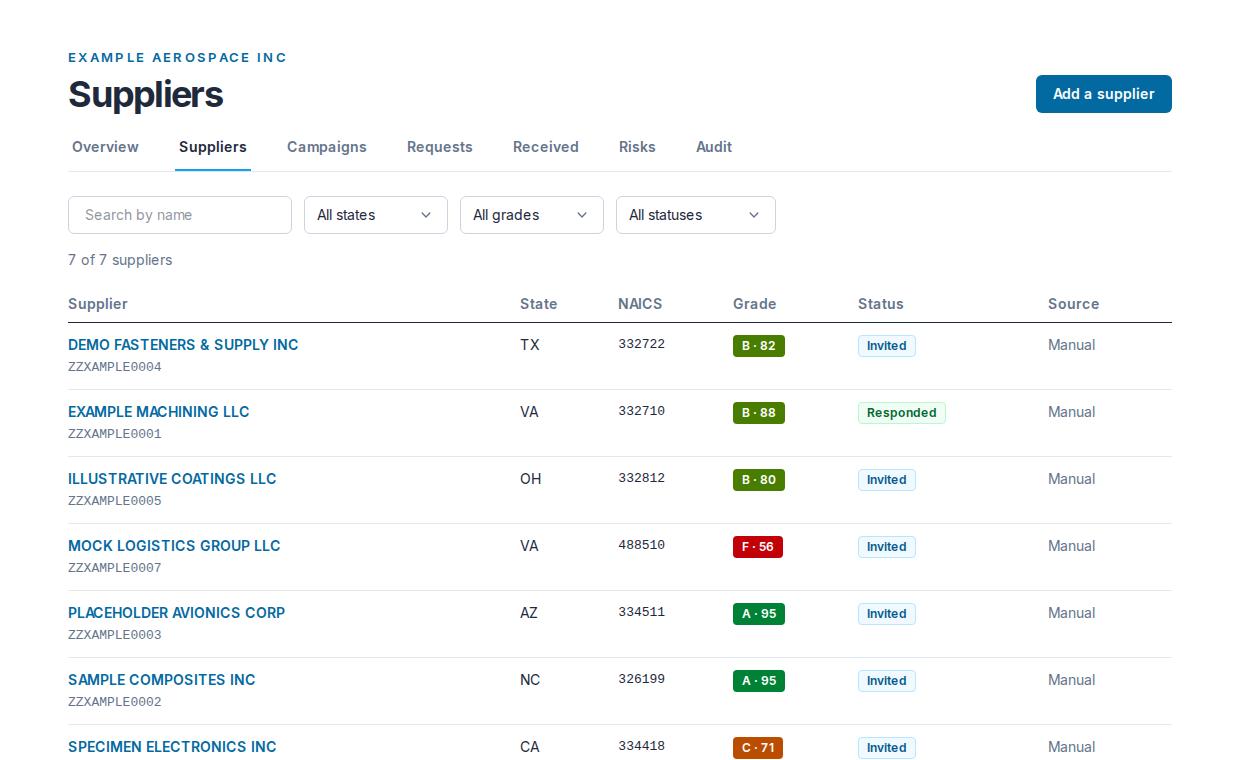Click the B · 80 grade badge

[x=759, y=480]
